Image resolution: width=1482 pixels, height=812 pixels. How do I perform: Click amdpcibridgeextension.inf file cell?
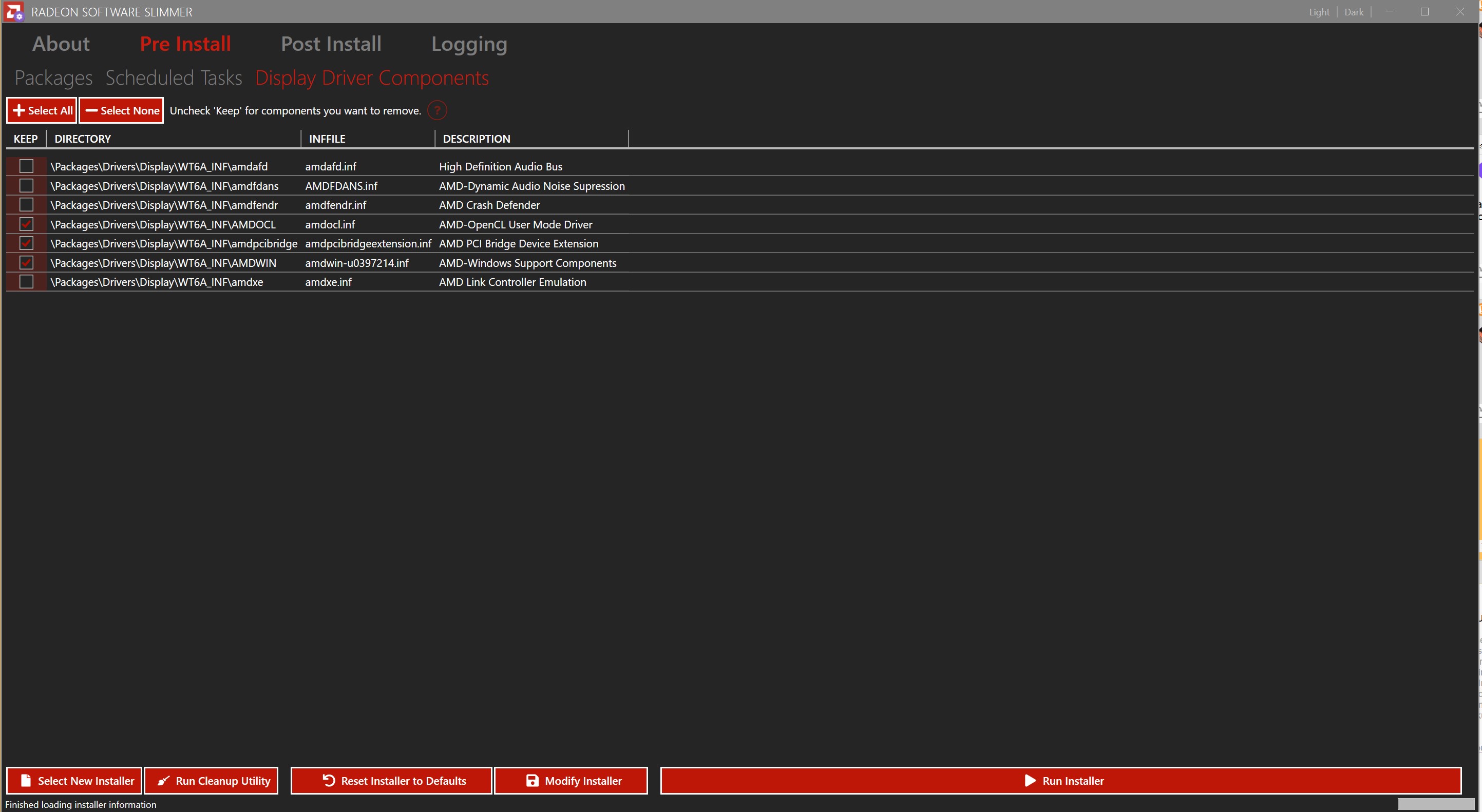pos(368,243)
